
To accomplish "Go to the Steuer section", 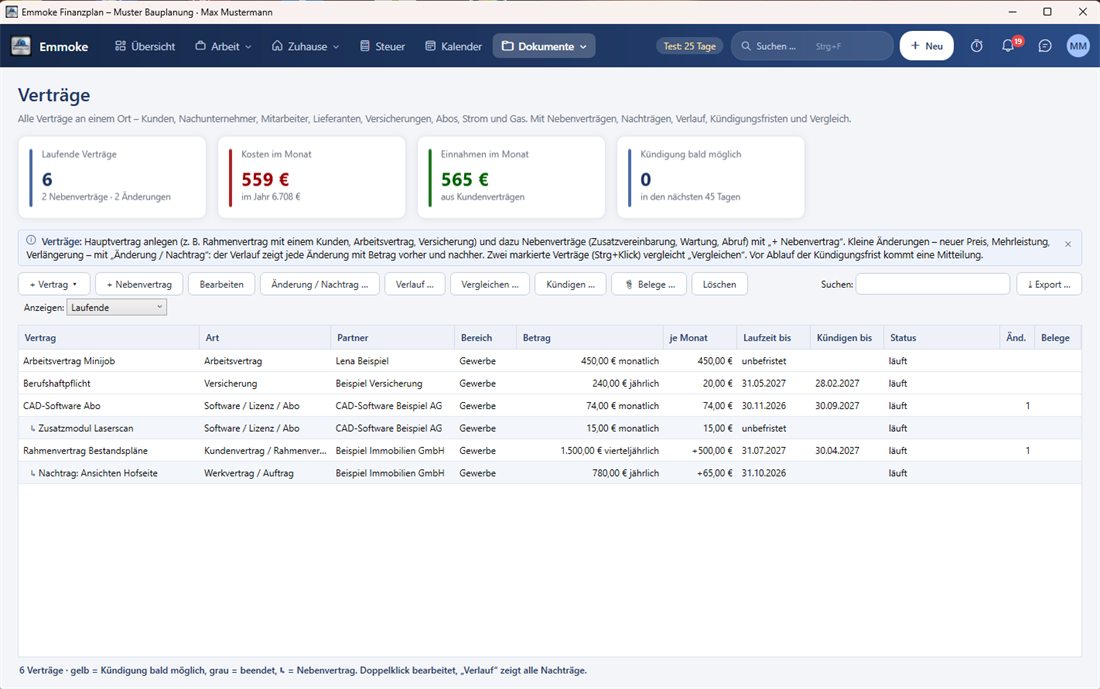I will tap(382, 46).
